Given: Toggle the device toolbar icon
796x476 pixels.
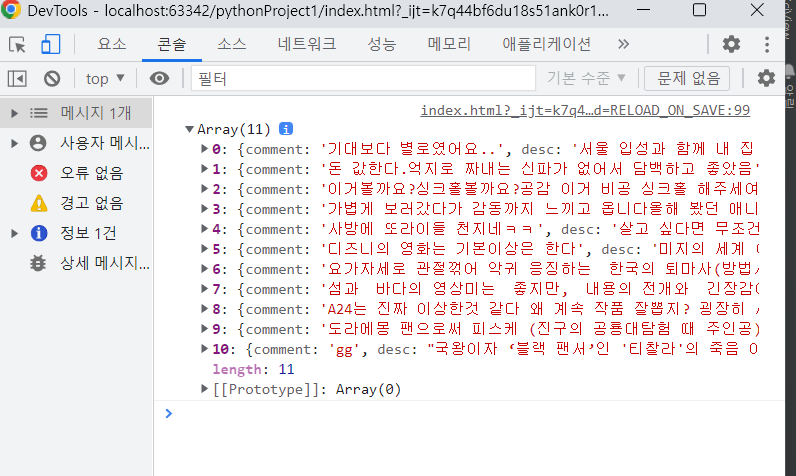Looking at the screenshot, I should pyautogui.click(x=50, y=45).
